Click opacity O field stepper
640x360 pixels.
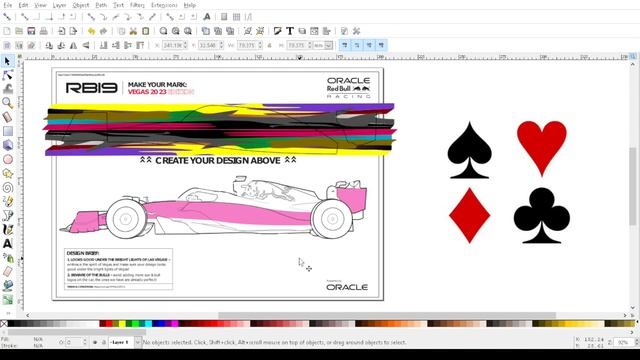pos(85,342)
